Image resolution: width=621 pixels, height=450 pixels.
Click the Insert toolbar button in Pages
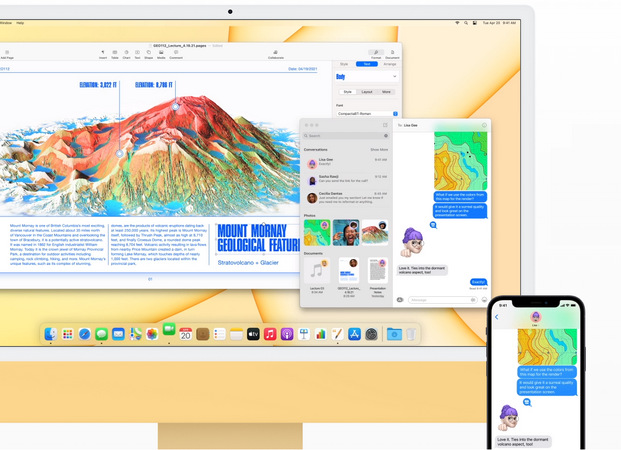[103, 55]
